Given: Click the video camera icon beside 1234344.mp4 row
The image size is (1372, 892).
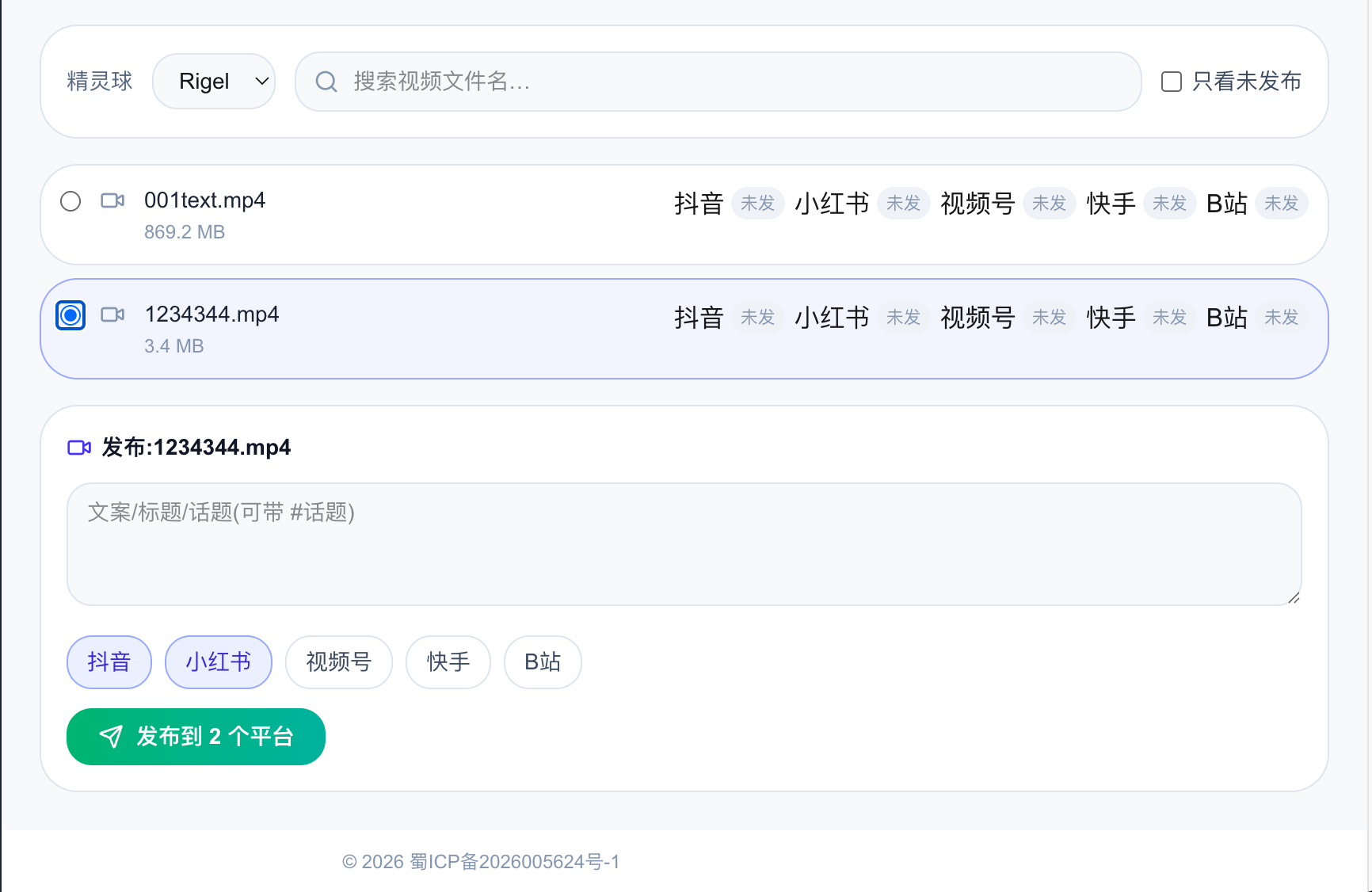Looking at the screenshot, I should pos(112,314).
